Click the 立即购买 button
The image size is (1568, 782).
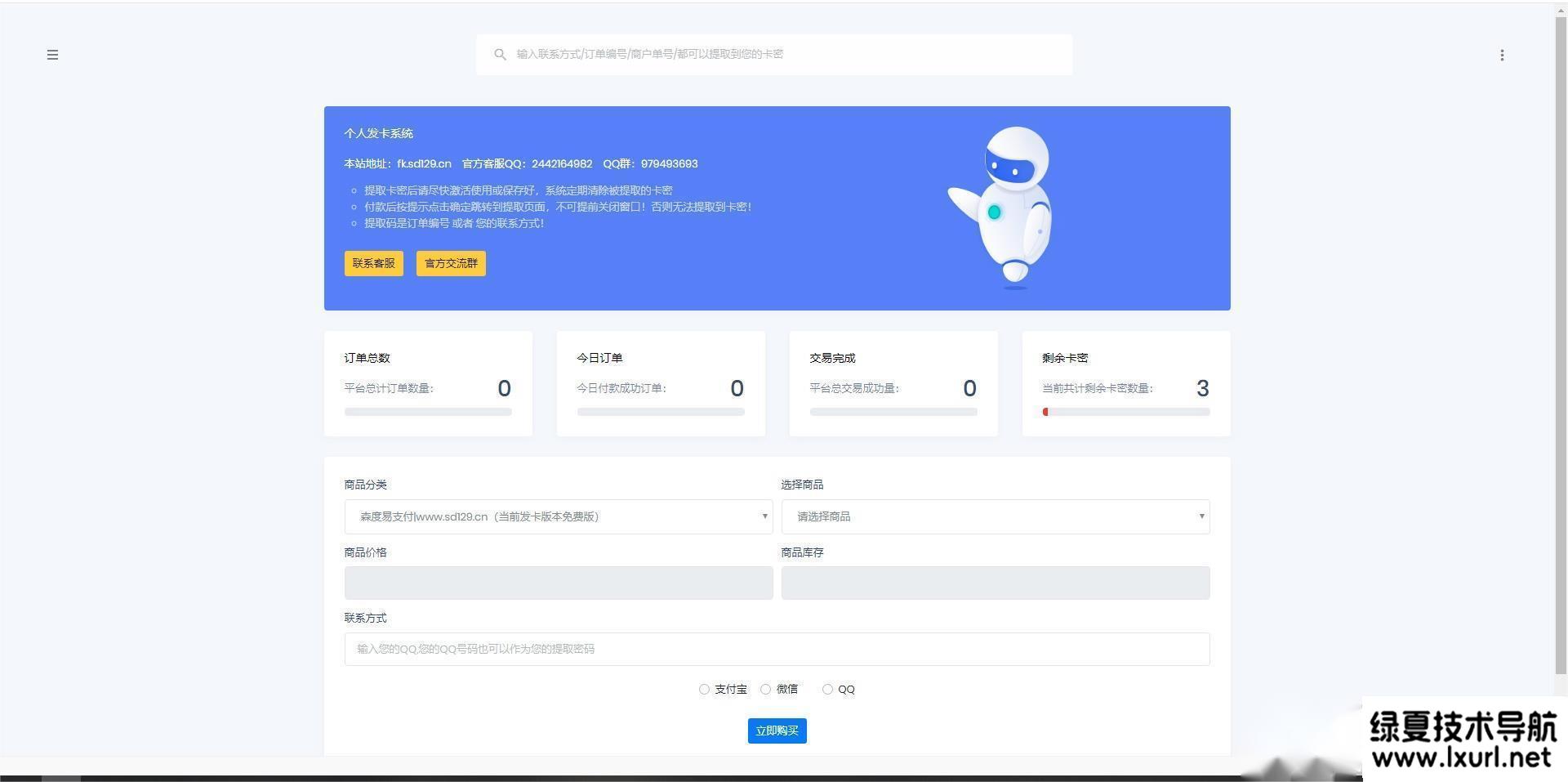(x=777, y=731)
